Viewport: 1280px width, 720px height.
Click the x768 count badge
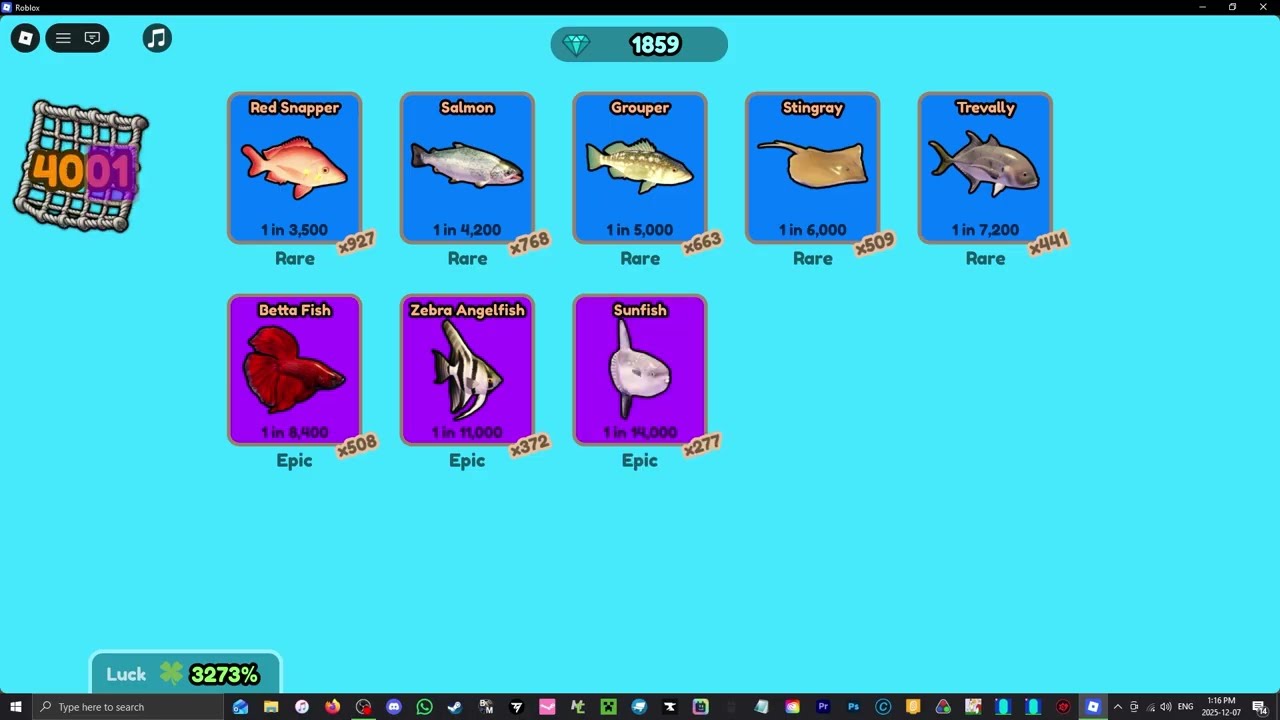[x=530, y=243]
